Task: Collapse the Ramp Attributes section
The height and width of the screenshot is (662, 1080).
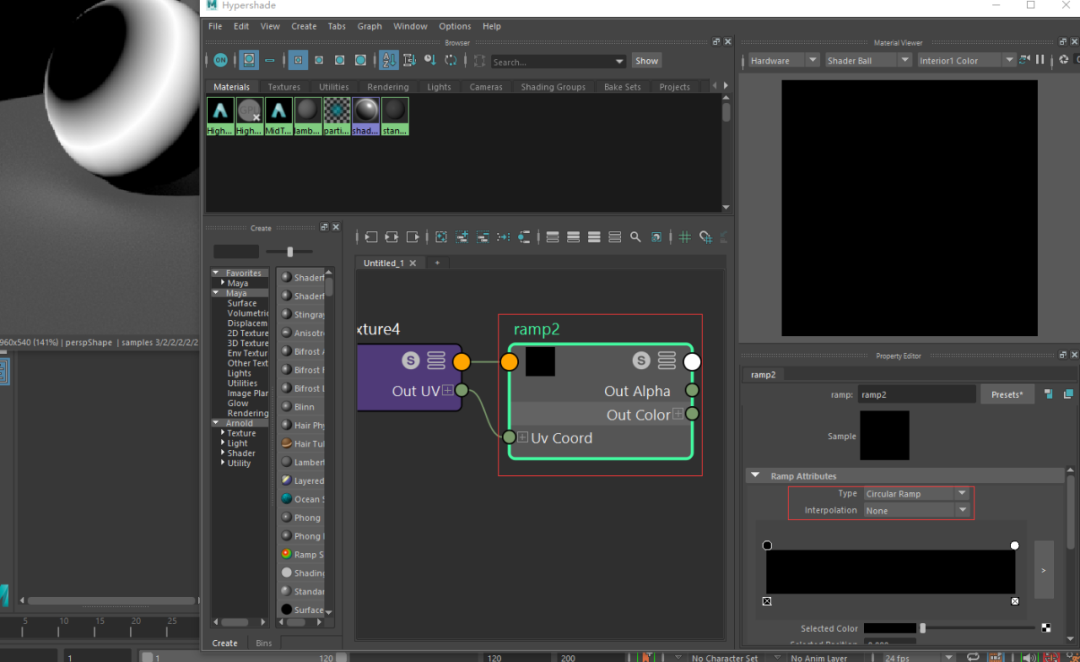Action: (756, 475)
